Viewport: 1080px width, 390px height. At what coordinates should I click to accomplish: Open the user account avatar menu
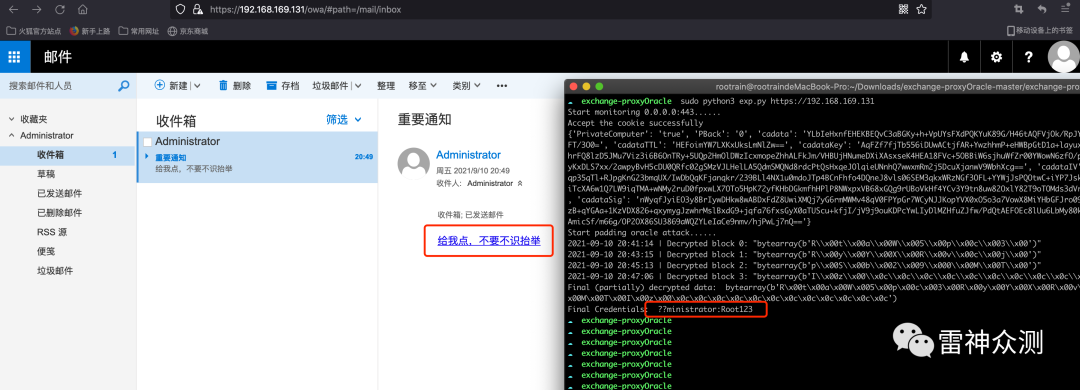1063,57
